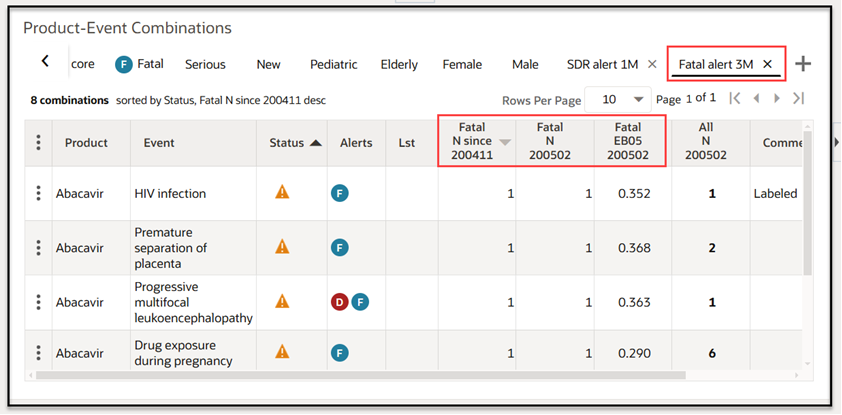Select the Elderly tab
The width and height of the screenshot is (842, 415).
click(x=399, y=64)
